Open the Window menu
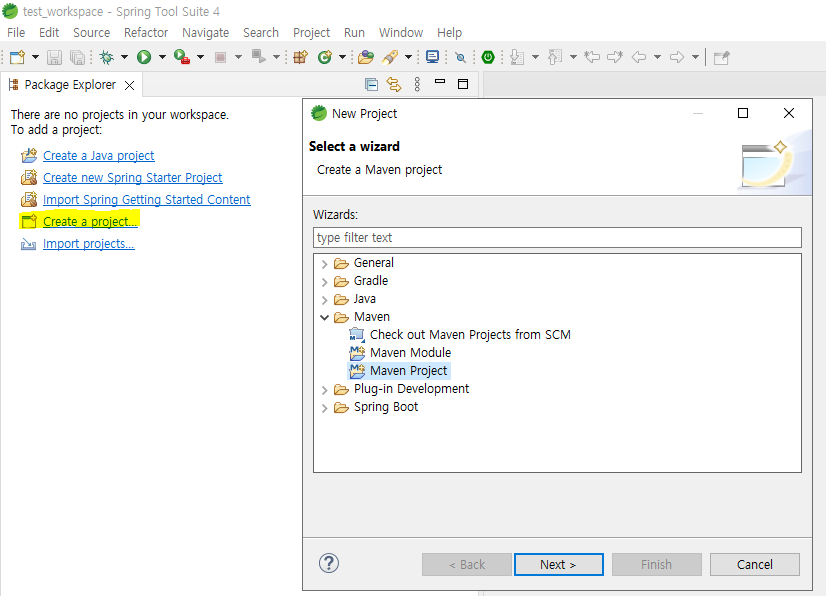The width and height of the screenshot is (826, 596). 401,33
